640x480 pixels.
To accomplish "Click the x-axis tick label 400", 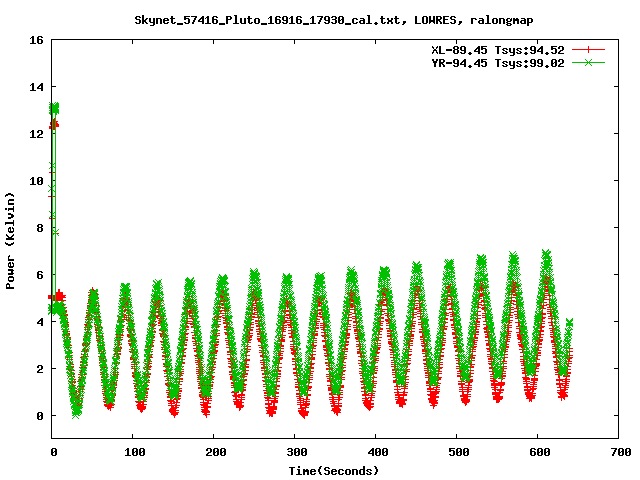I will pyautogui.click(x=378, y=452).
